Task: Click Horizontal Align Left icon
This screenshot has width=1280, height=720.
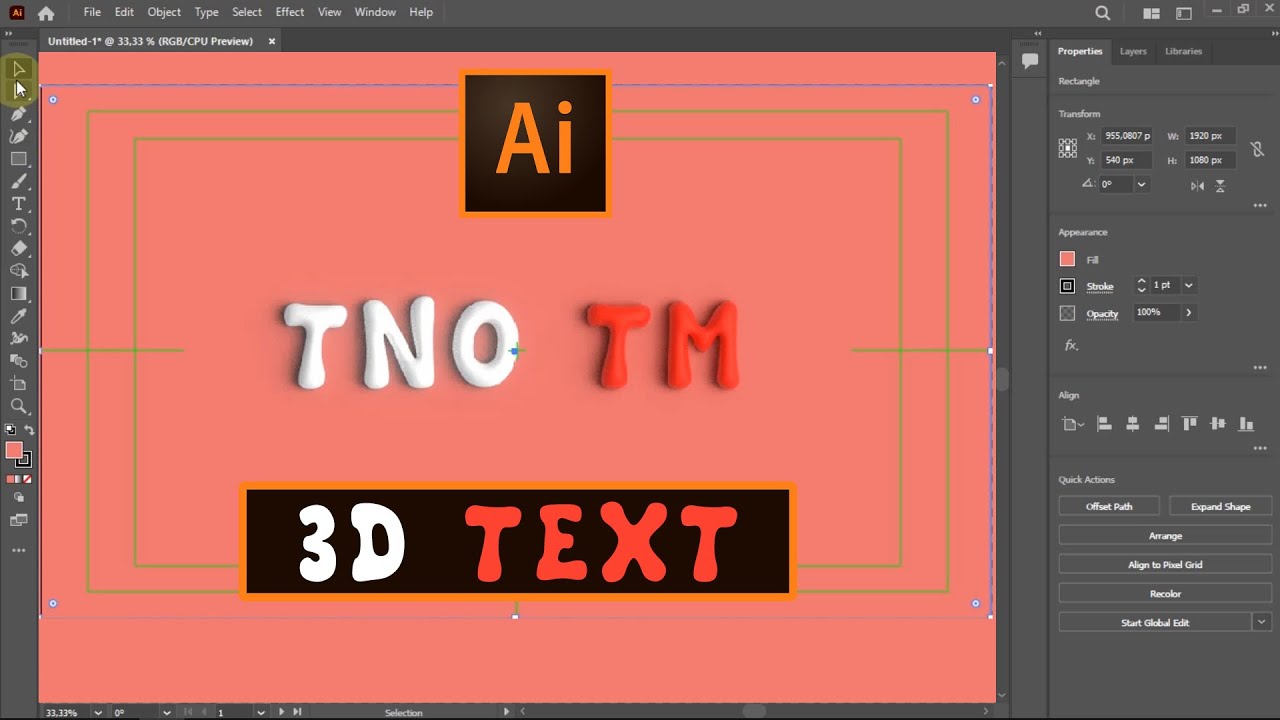Action: [1104, 424]
